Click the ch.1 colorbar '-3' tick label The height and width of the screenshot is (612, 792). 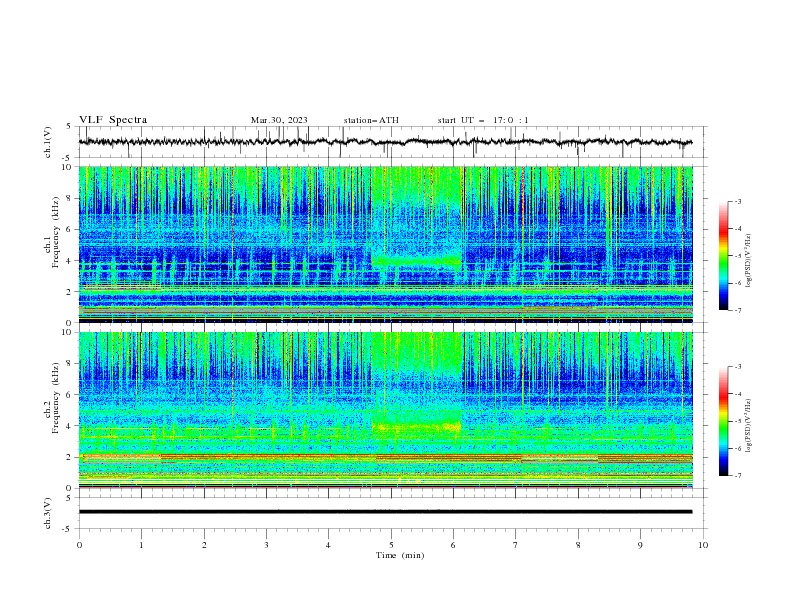737,201
